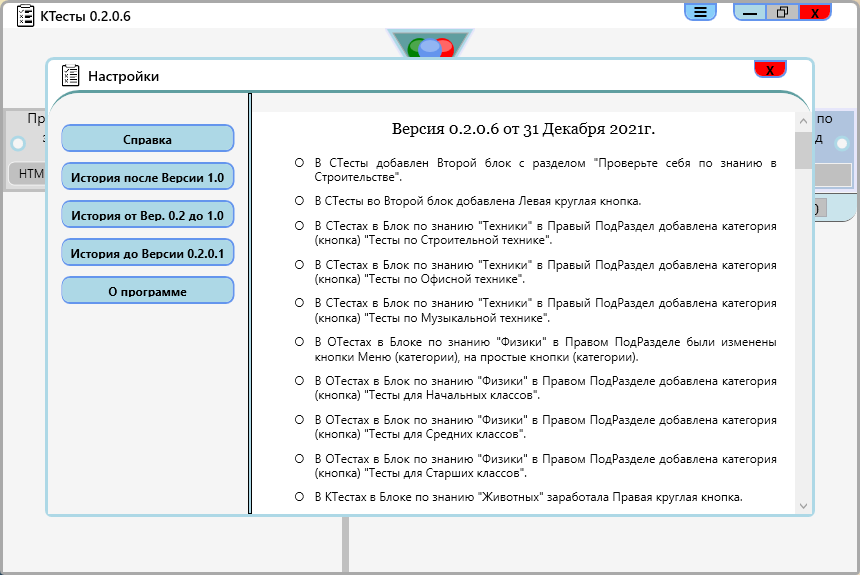The image size is (860, 575).
Task: Click the entry mentioning Тесты по Офисной технике
Action: 545,272
